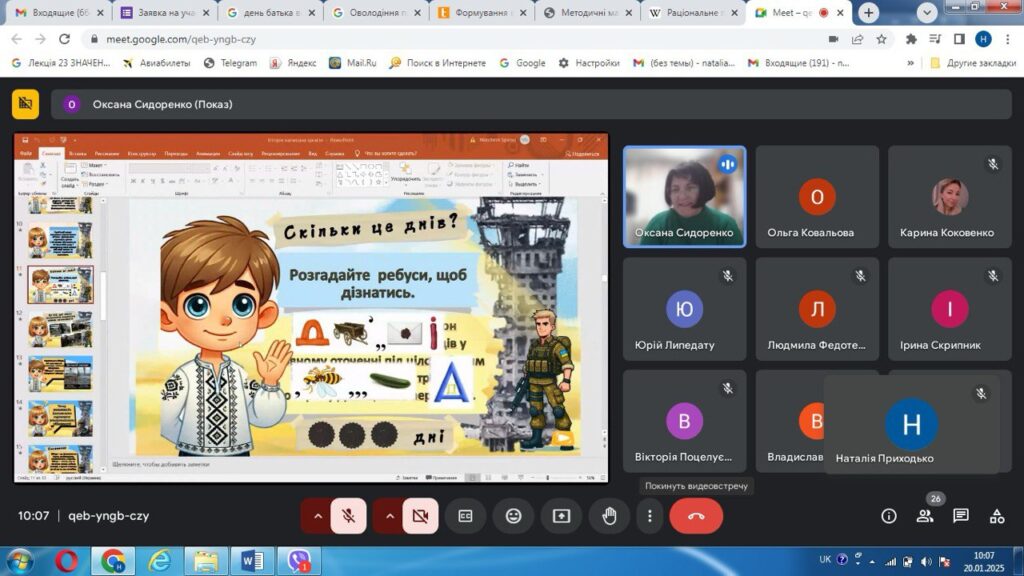Open the chat with everyone panel
This screenshot has width=1024, height=576.
960,516
